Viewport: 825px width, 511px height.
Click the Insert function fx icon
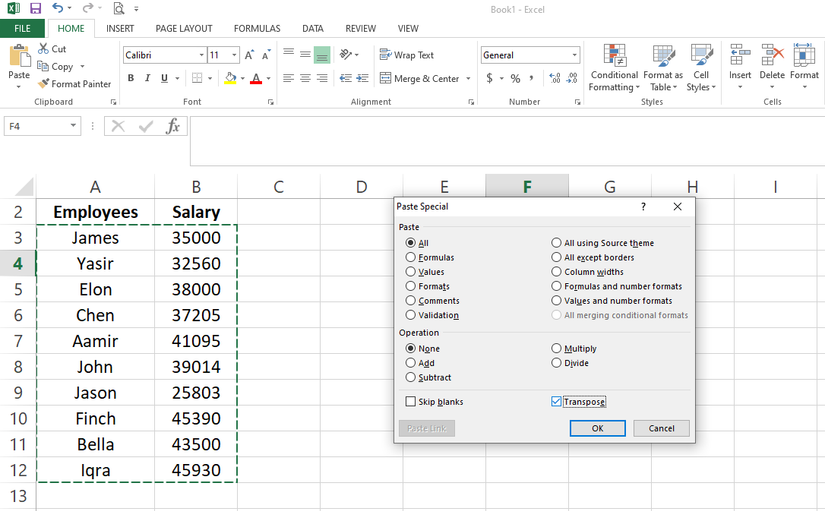click(x=173, y=126)
